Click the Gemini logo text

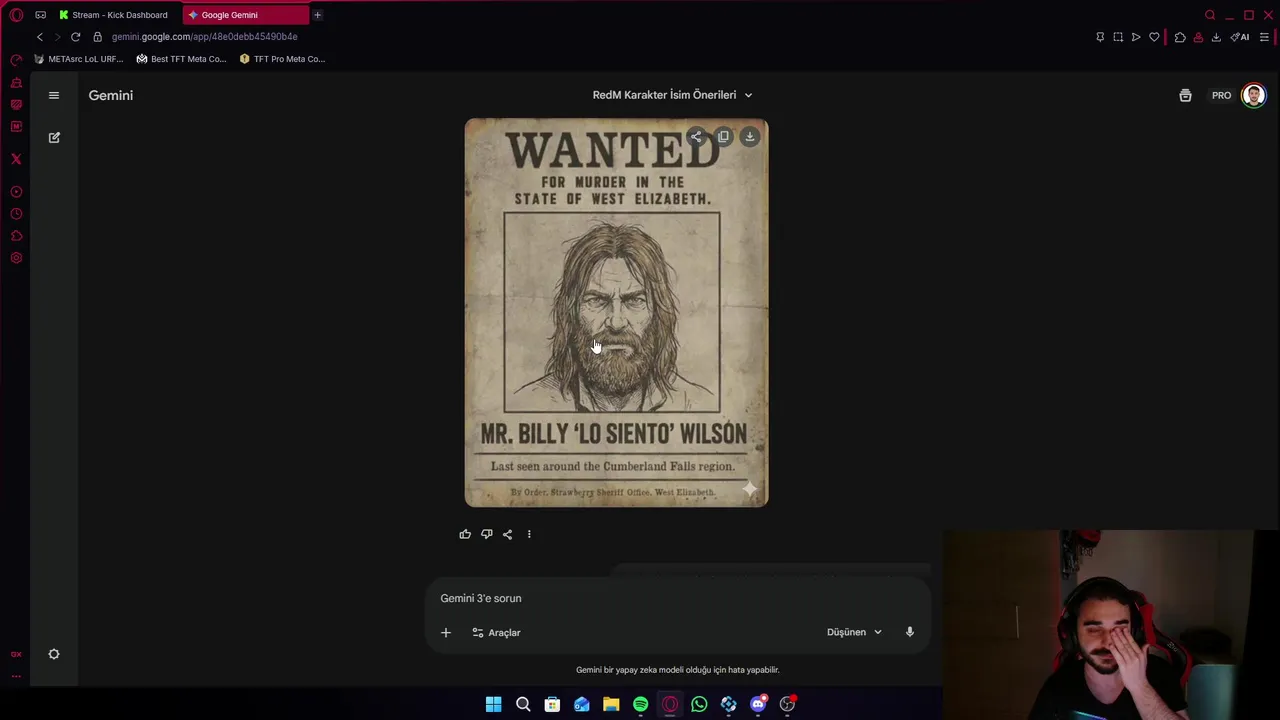point(111,95)
